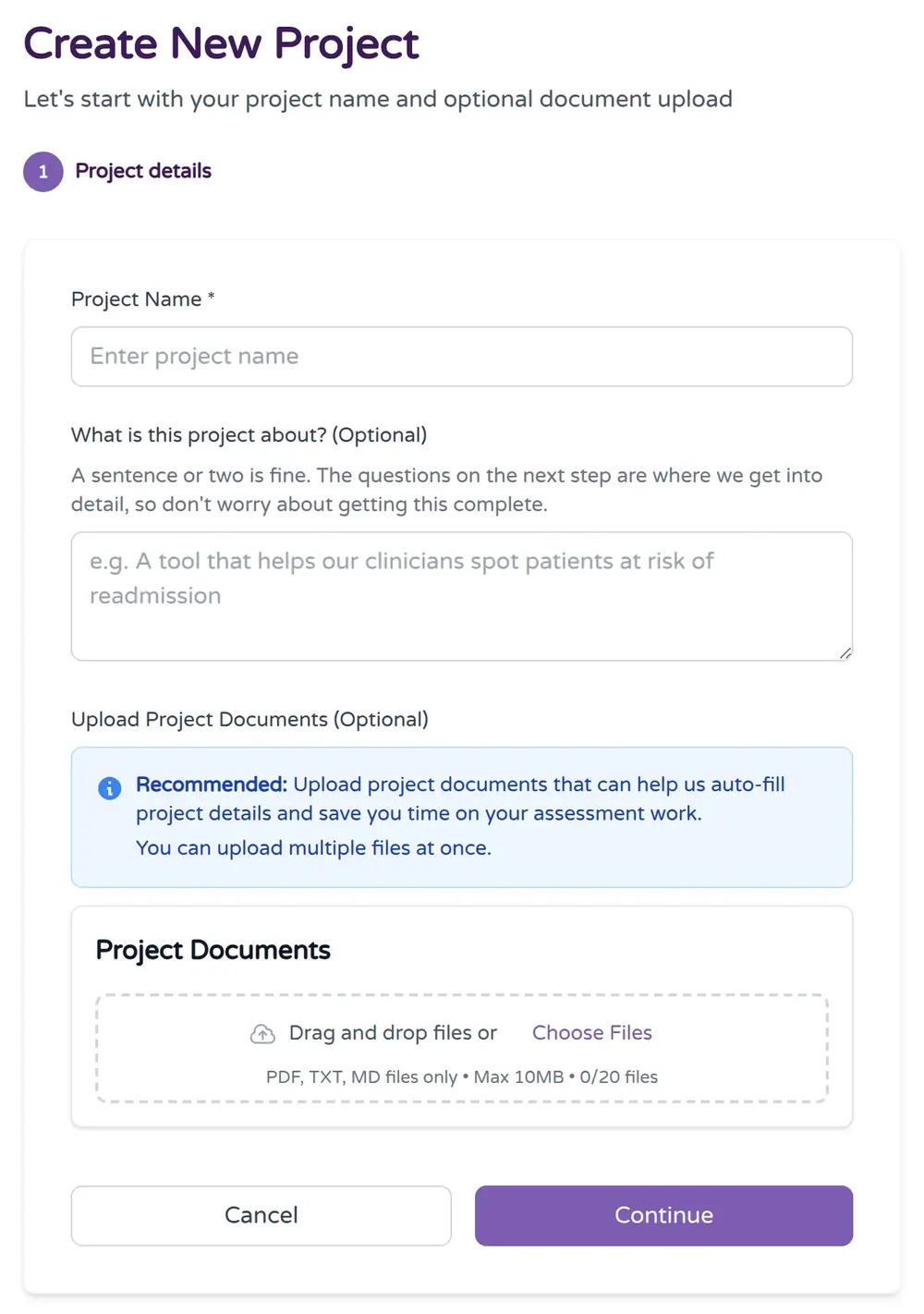924x1314 pixels.
Task: Open the Choose Files link
Action: (x=591, y=1033)
